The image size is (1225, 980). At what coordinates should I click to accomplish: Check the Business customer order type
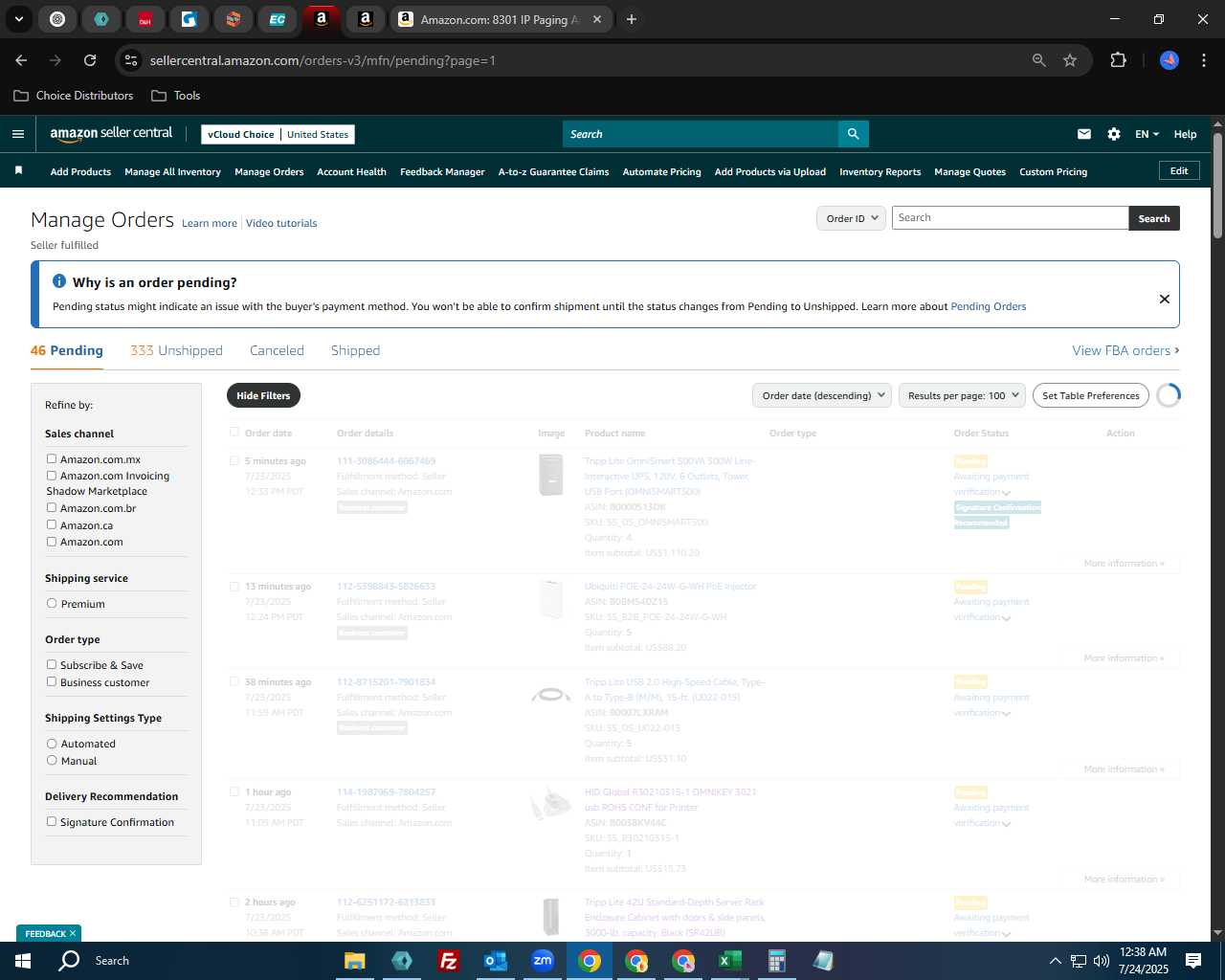click(52, 681)
